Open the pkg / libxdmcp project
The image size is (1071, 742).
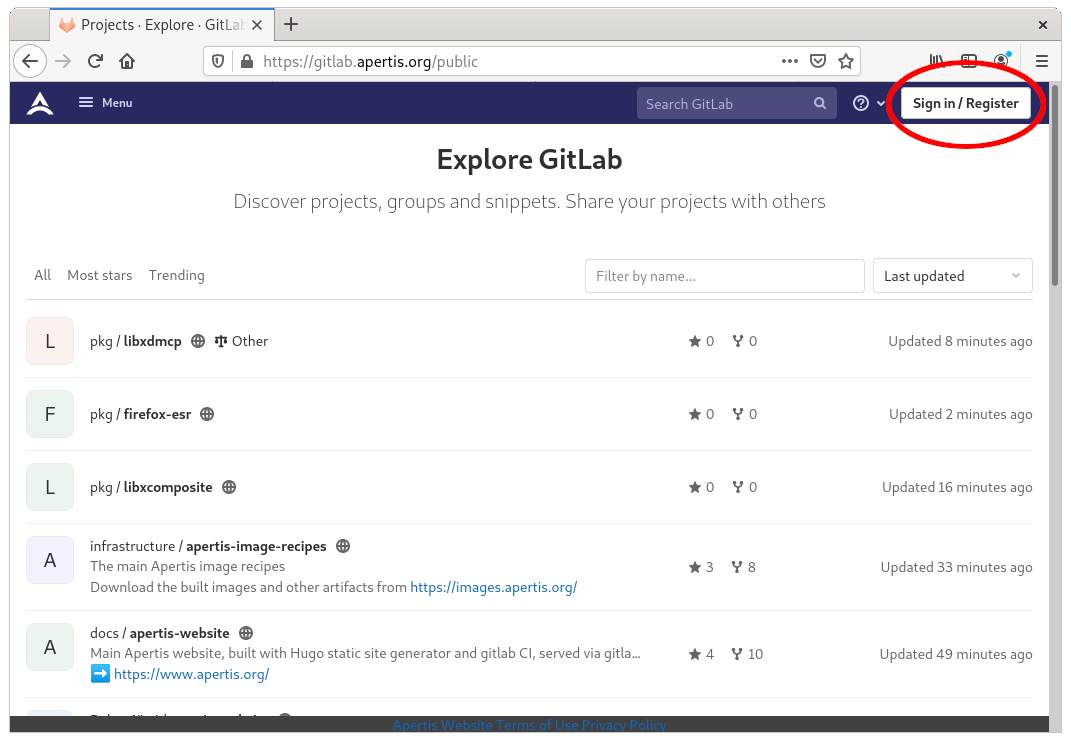(x=136, y=341)
